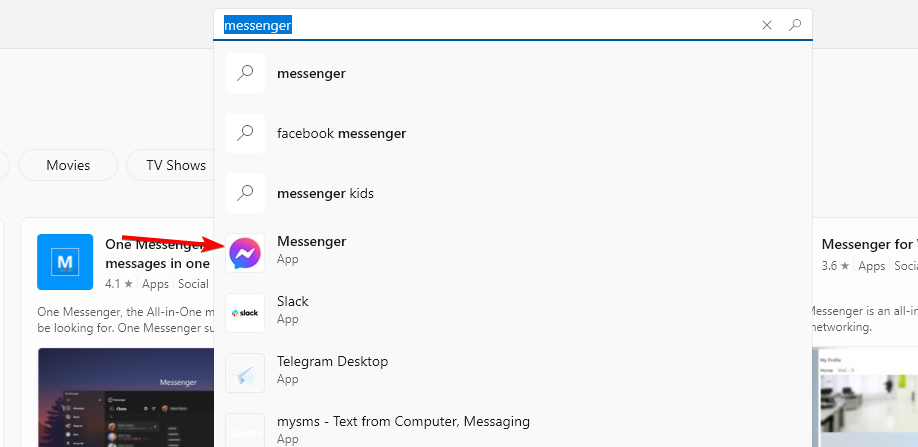The image size is (918, 447).
Task: Click the magnifier icon beside 'messenger kids'
Action: click(245, 193)
